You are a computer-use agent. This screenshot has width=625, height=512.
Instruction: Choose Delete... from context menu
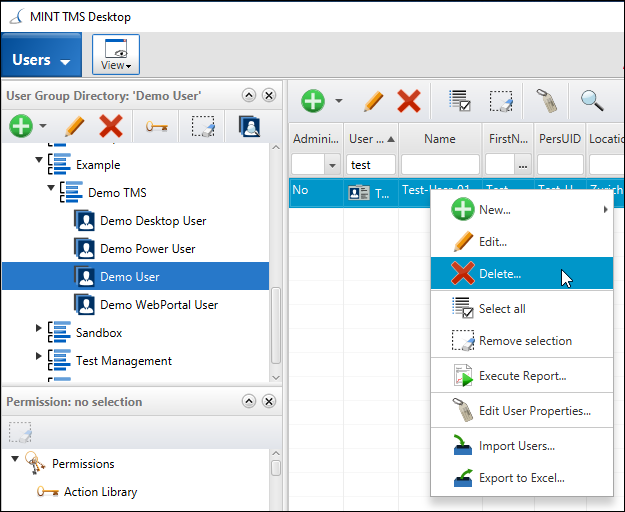click(x=522, y=273)
